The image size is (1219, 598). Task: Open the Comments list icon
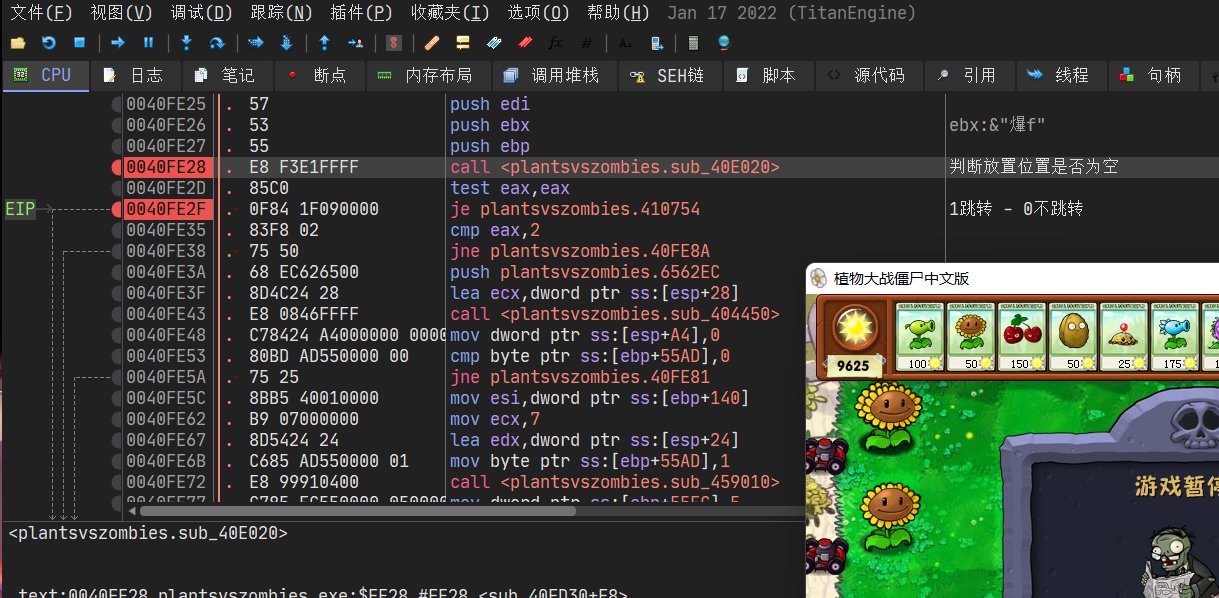pyautogui.click(x=462, y=43)
